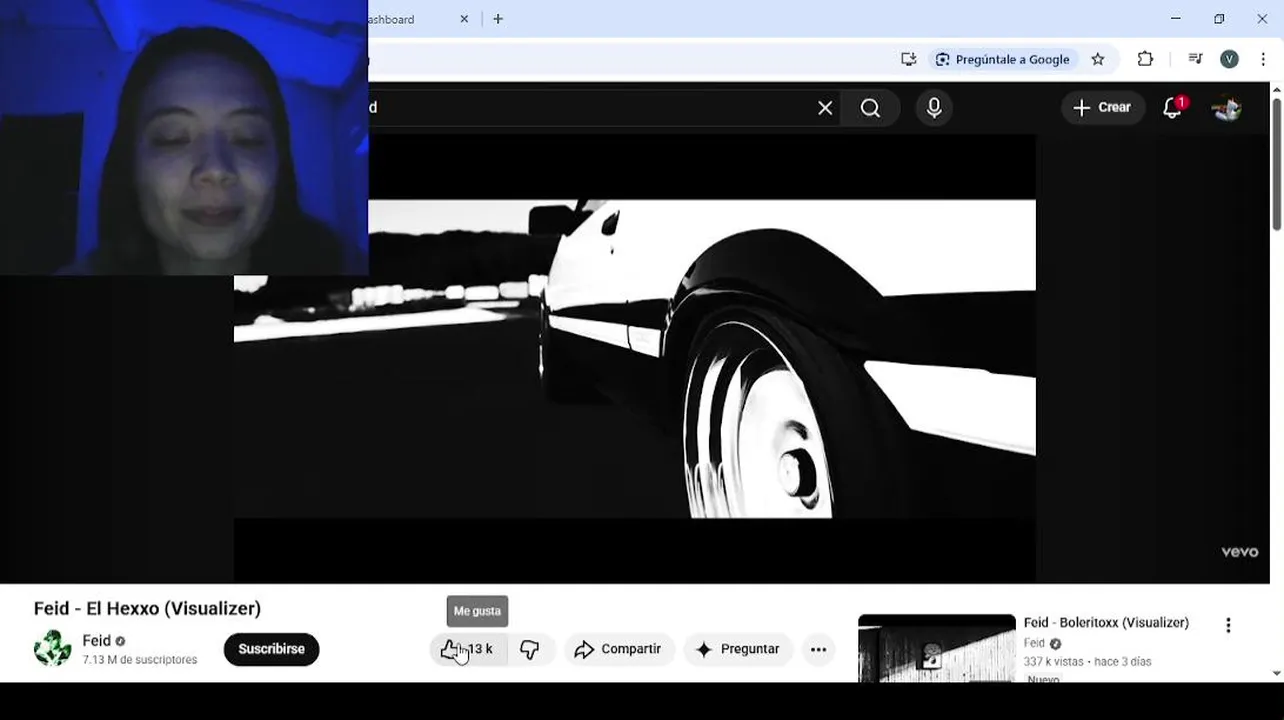The width and height of the screenshot is (1284, 720).
Task: Click the Suscribirse button
Action: coord(271,649)
